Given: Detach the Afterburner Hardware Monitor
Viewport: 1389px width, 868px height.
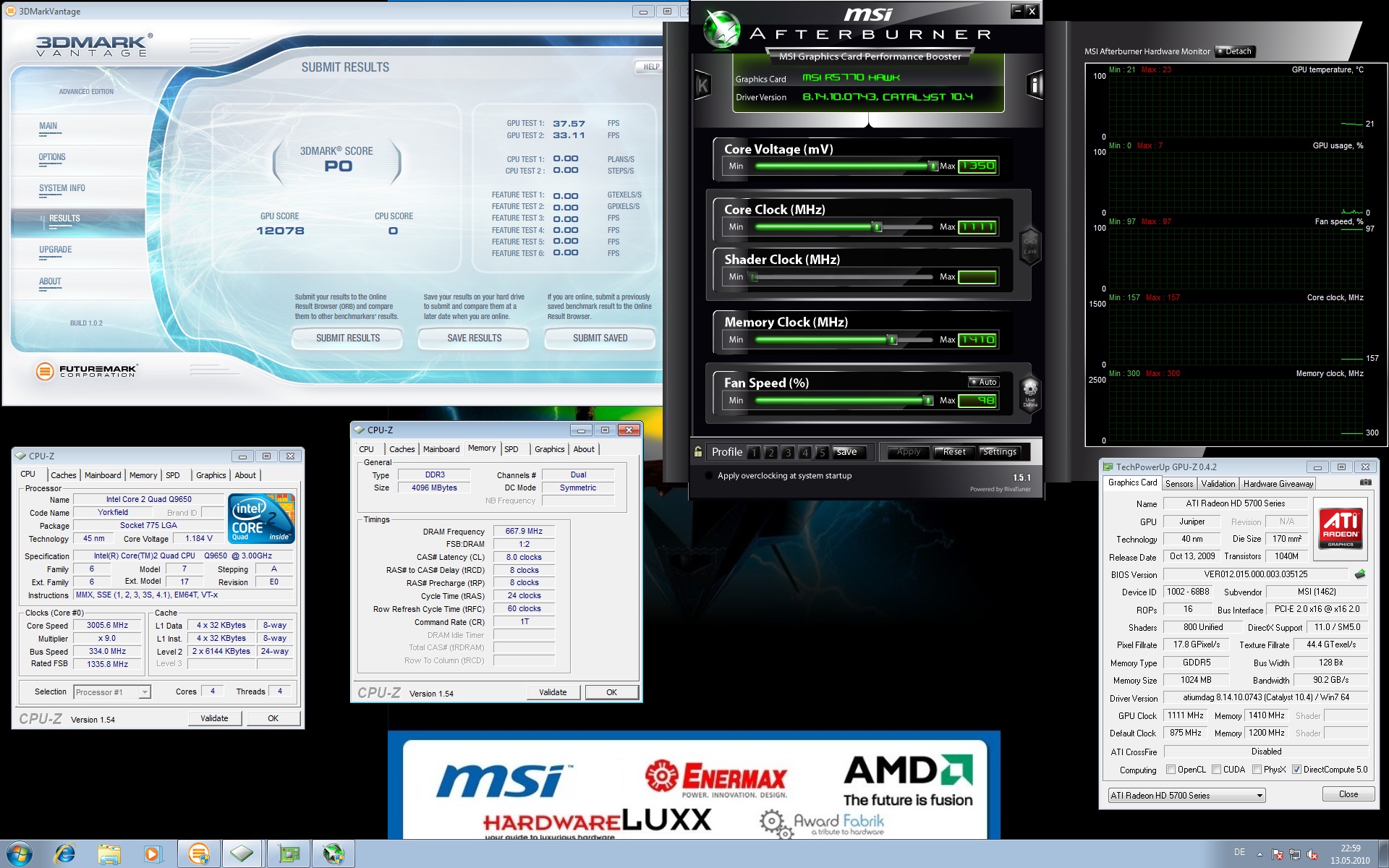Looking at the screenshot, I should [1235, 51].
